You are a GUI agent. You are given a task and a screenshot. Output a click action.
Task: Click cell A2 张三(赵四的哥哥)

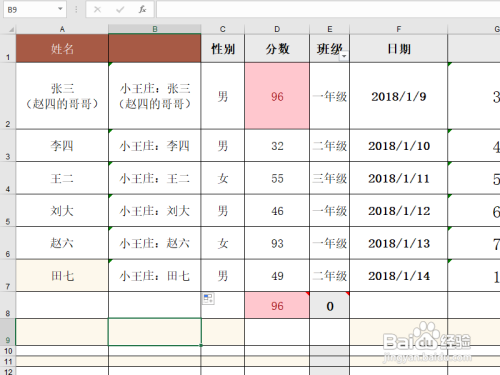tap(62, 96)
